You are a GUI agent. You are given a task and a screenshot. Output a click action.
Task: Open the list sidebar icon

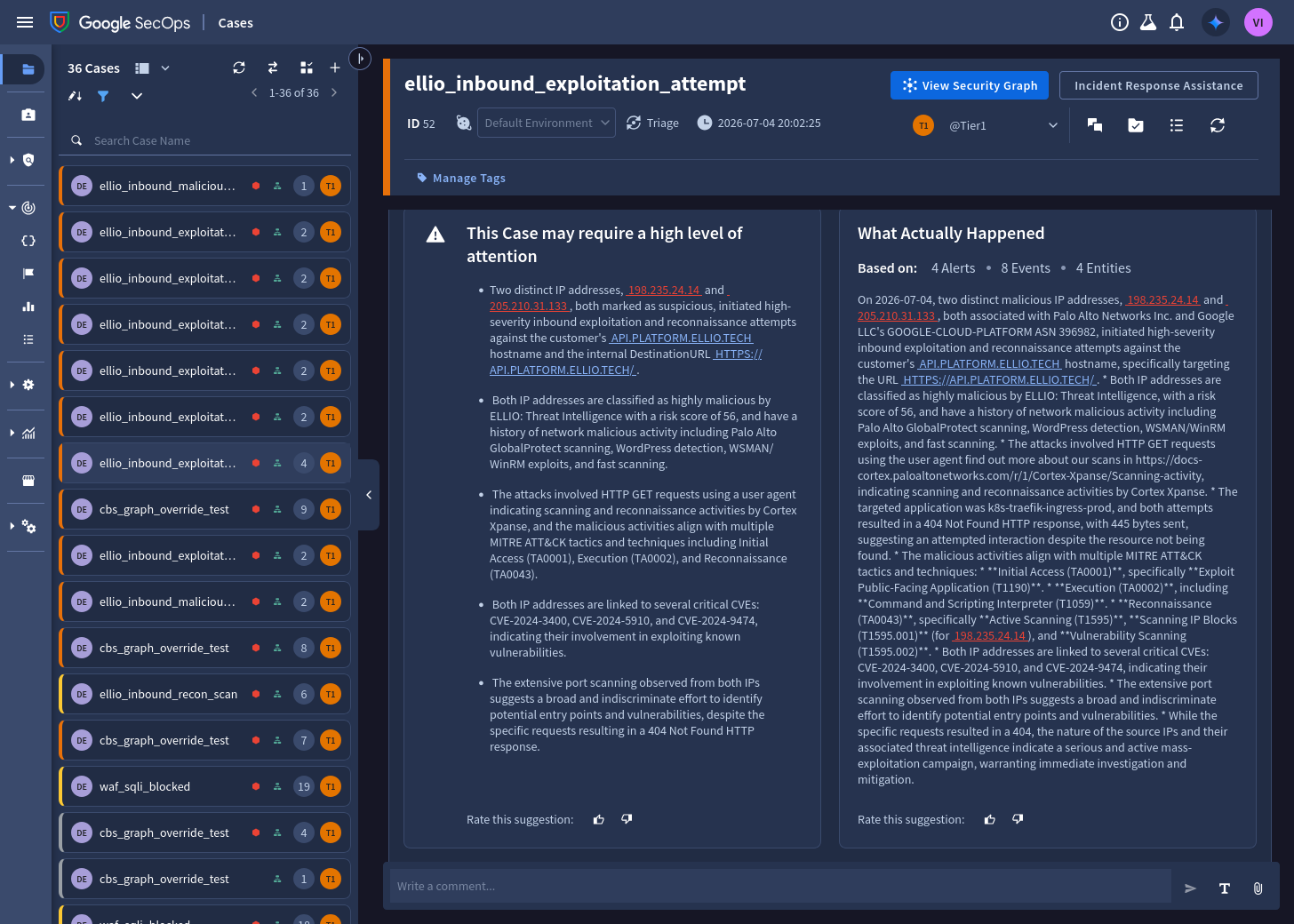click(28, 339)
